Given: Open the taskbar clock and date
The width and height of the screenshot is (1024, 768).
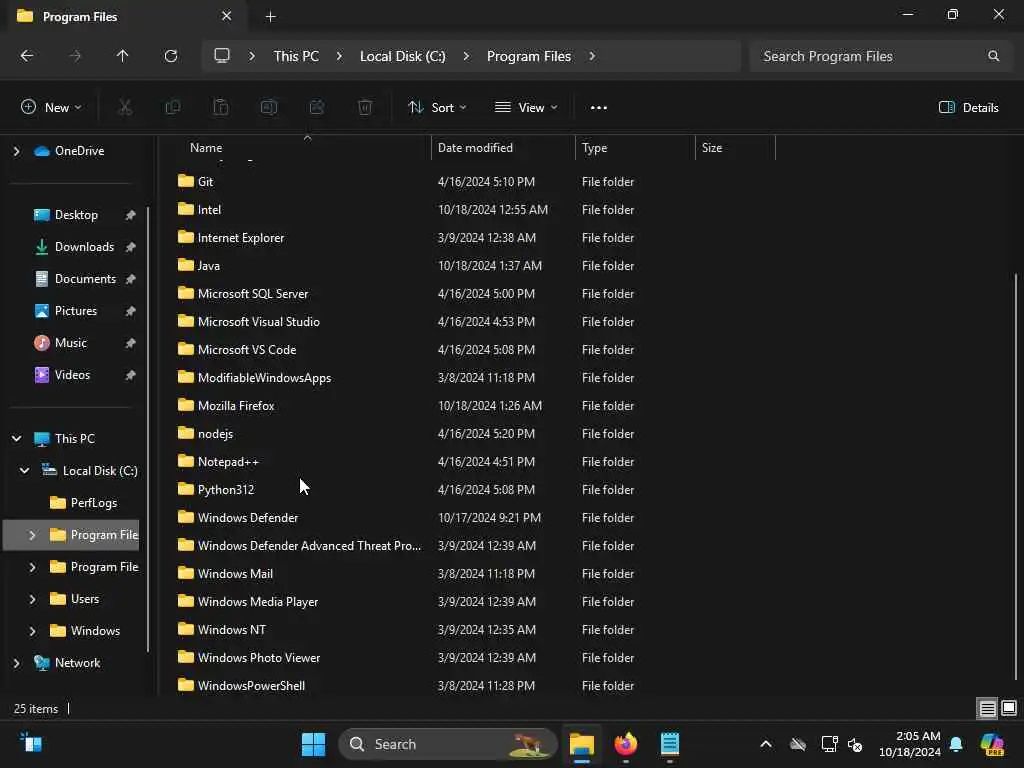Looking at the screenshot, I should point(909,744).
